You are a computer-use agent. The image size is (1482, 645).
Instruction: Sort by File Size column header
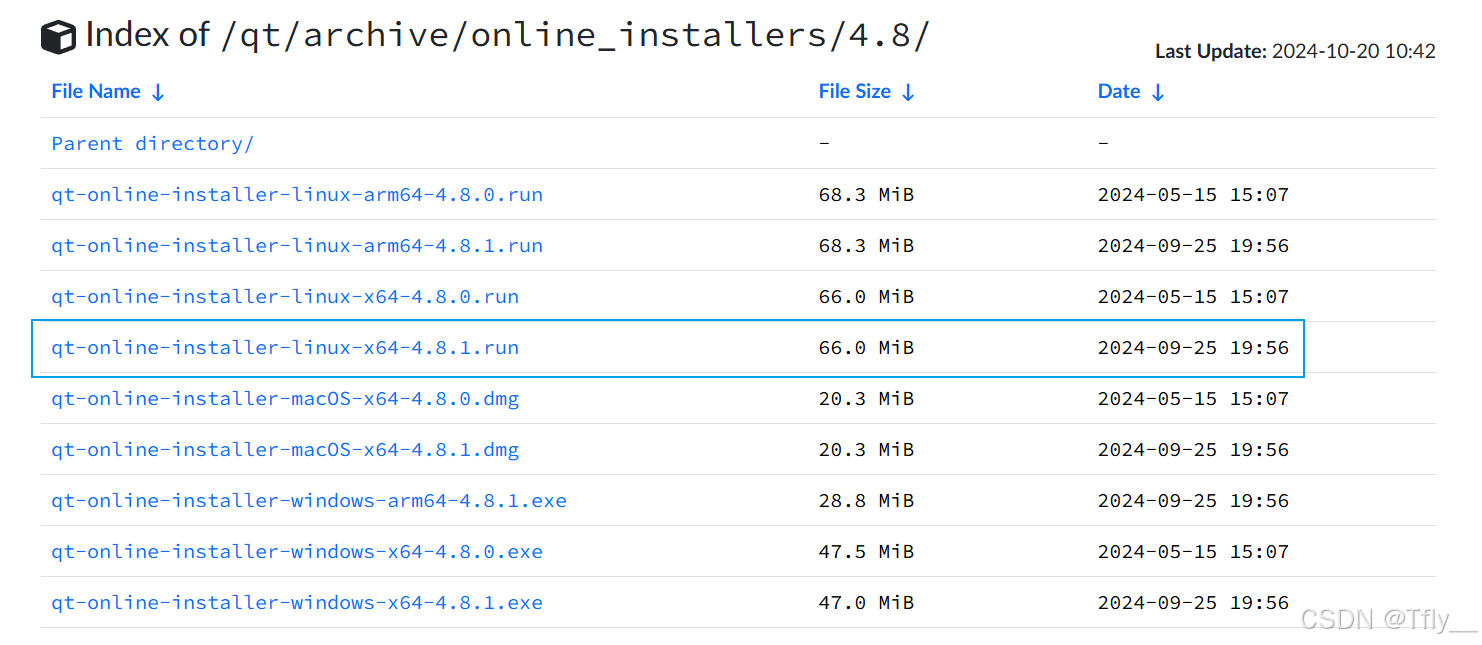pyautogui.click(x=854, y=92)
